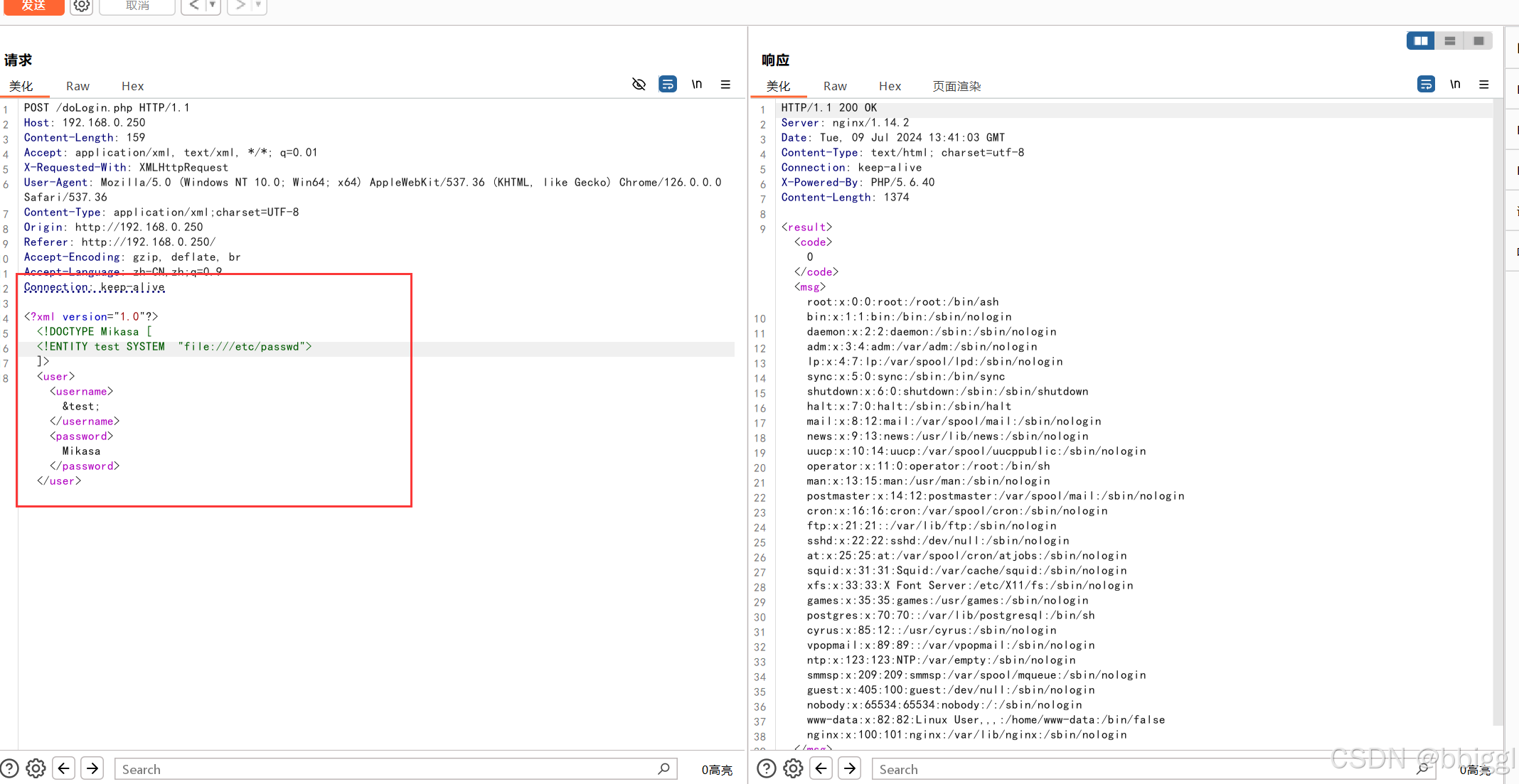
Task: Go to the previous request with the < button
Action: tap(193, 5)
